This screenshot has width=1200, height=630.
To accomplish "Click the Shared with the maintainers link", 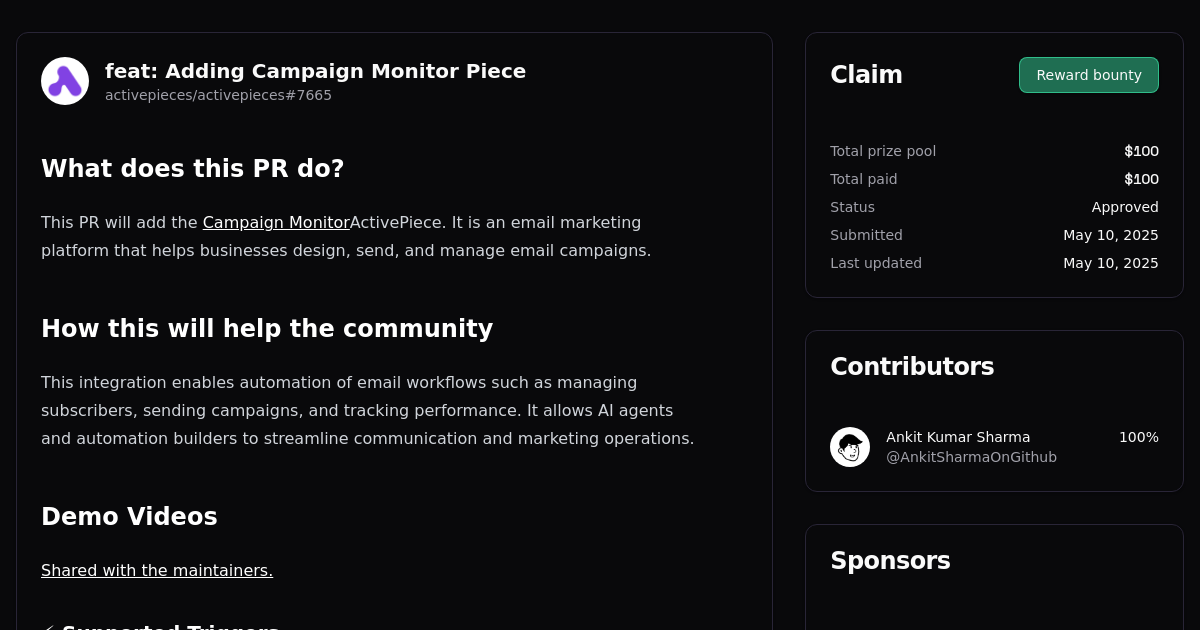I will click(x=157, y=570).
